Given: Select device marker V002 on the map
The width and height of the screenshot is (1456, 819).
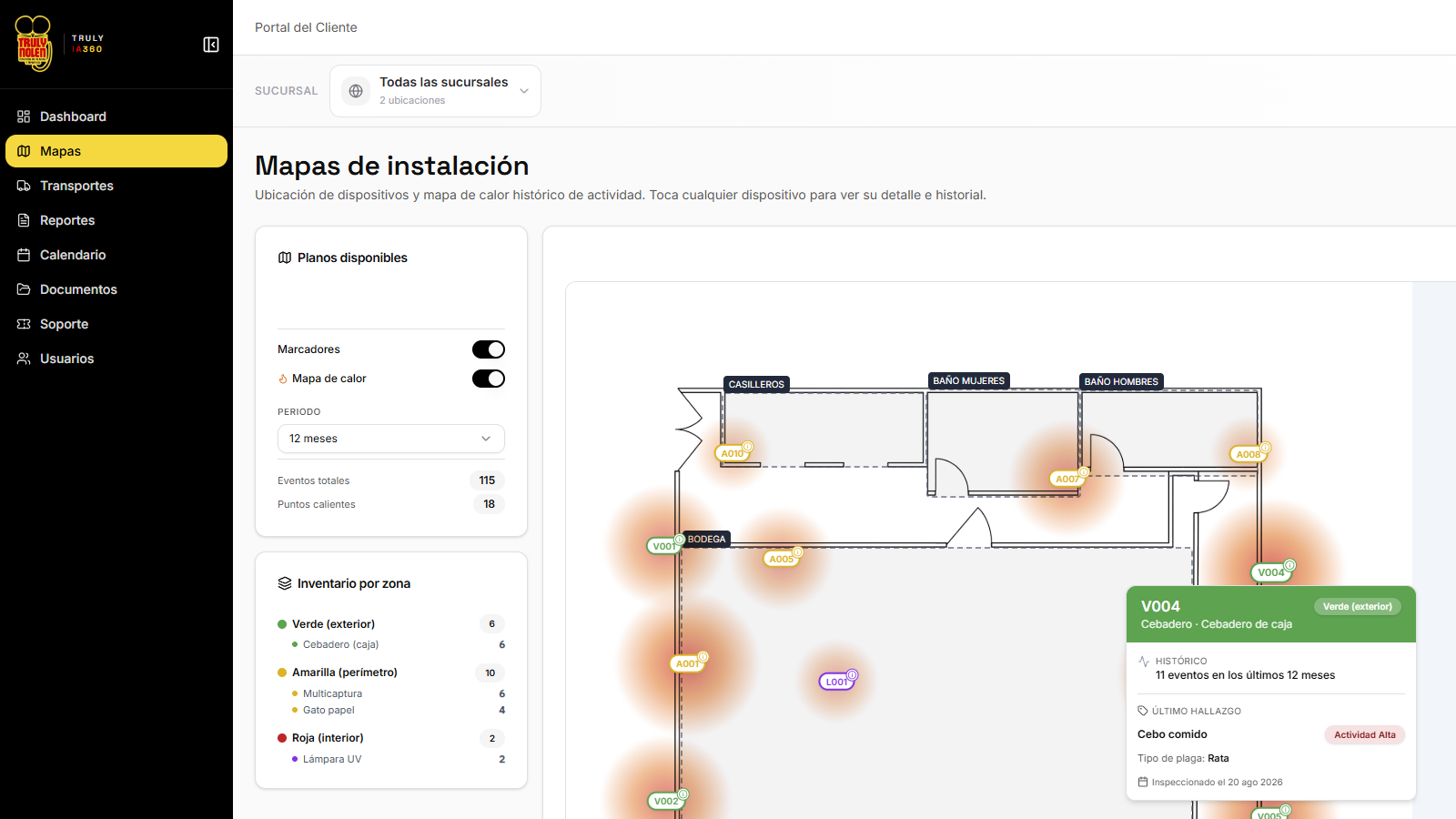Looking at the screenshot, I should click(666, 801).
